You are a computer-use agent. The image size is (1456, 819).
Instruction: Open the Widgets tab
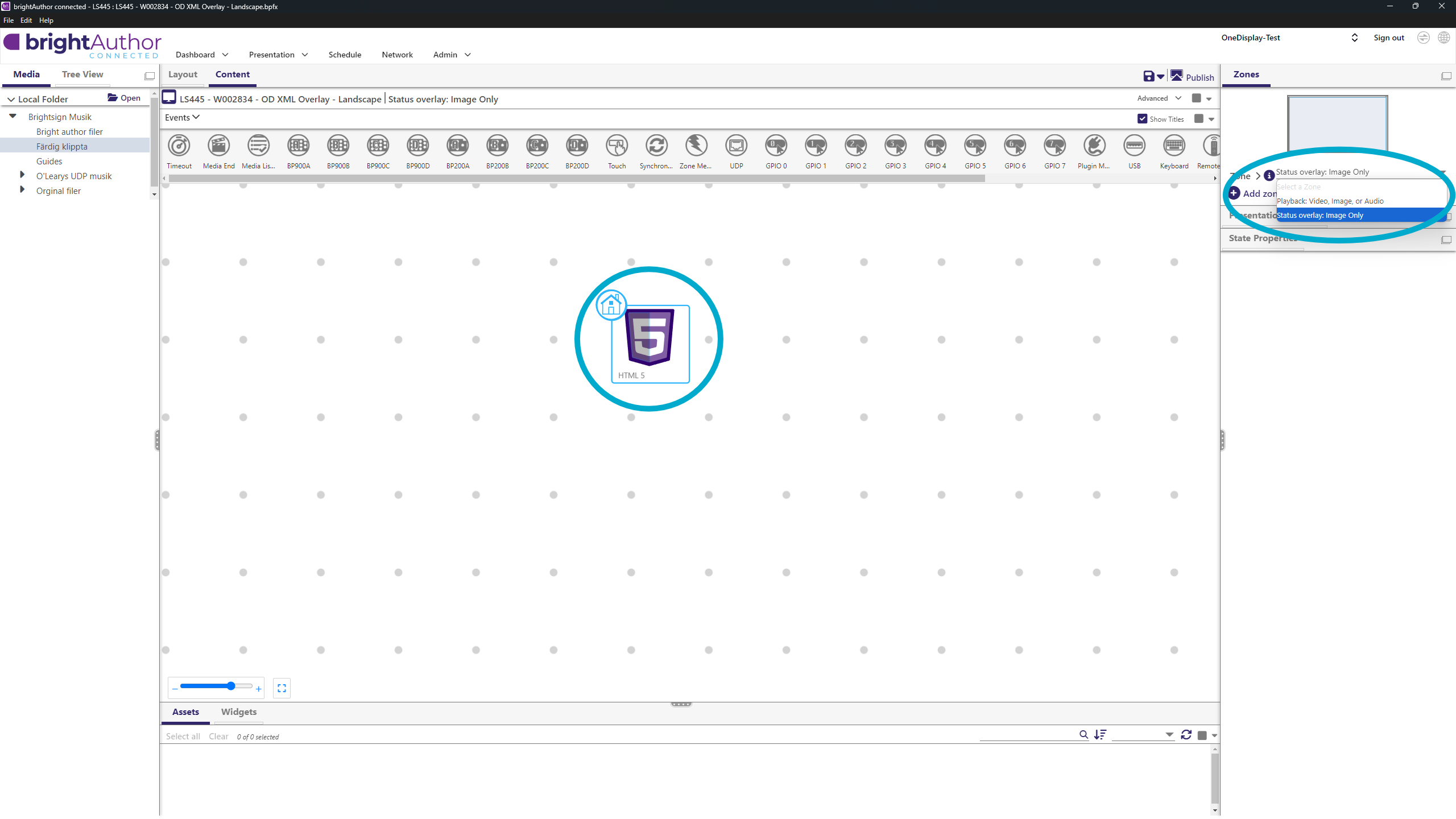[x=238, y=712]
